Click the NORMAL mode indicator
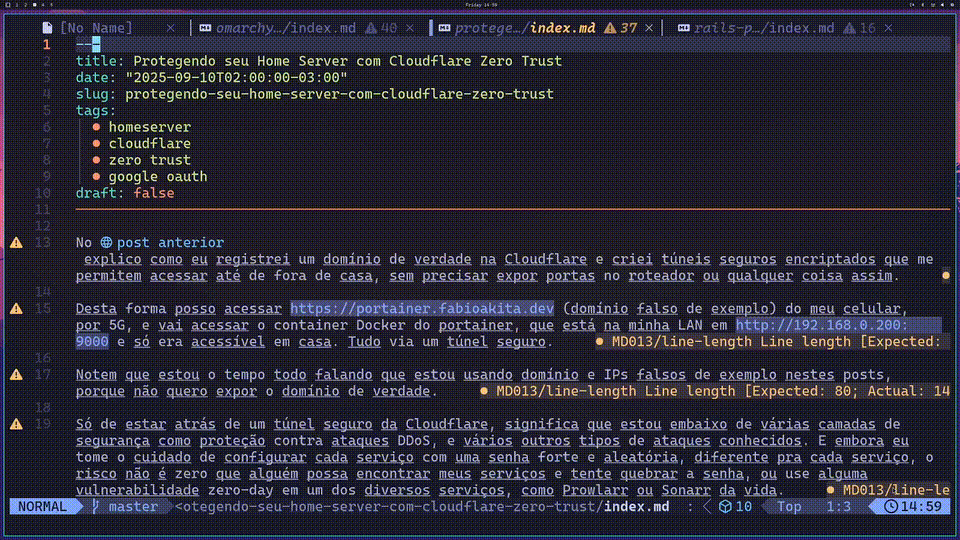Image resolution: width=960 pixels, height=540 pixels. 42,506
